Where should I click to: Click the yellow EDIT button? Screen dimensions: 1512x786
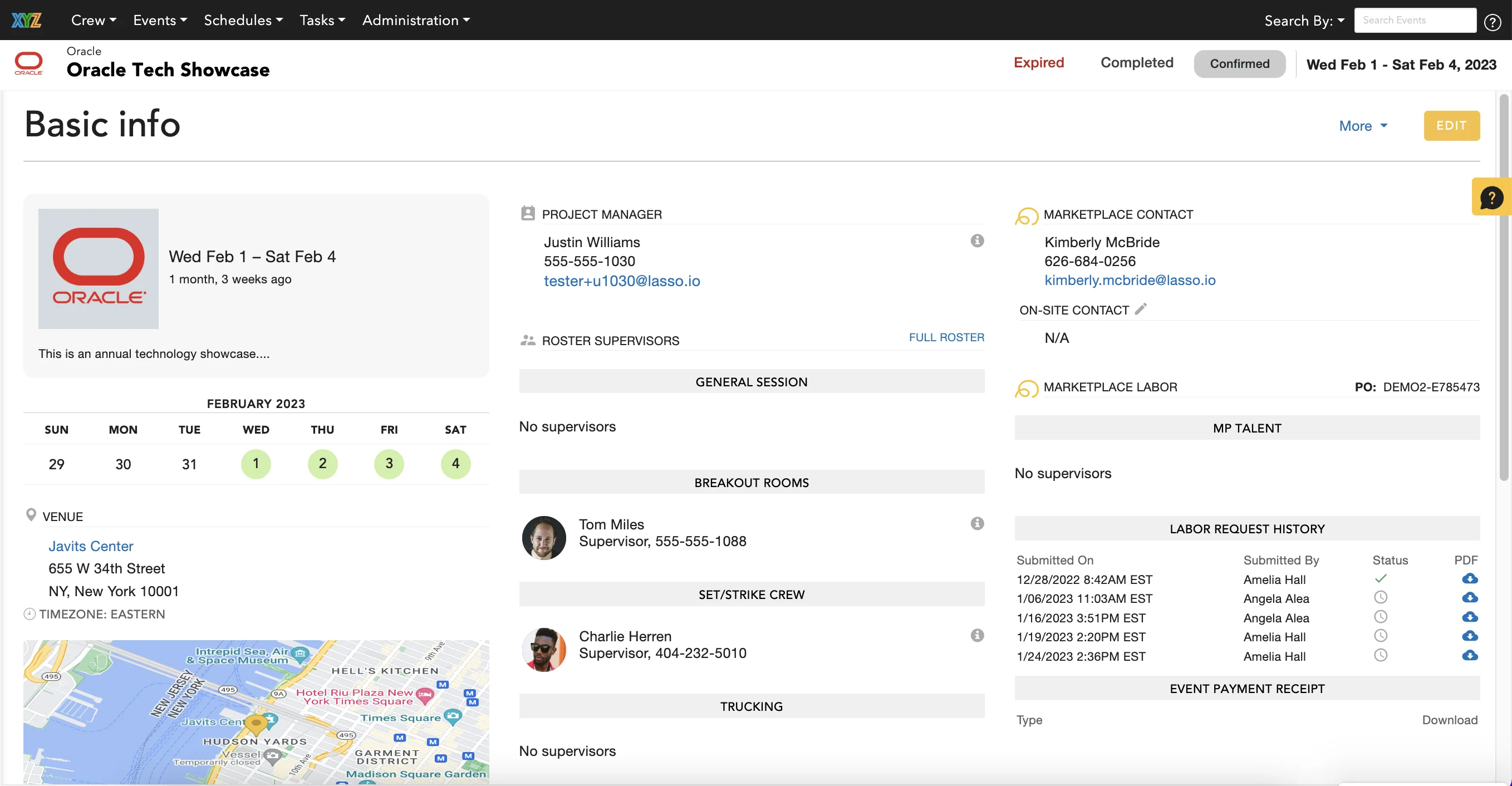point(1451,126)
